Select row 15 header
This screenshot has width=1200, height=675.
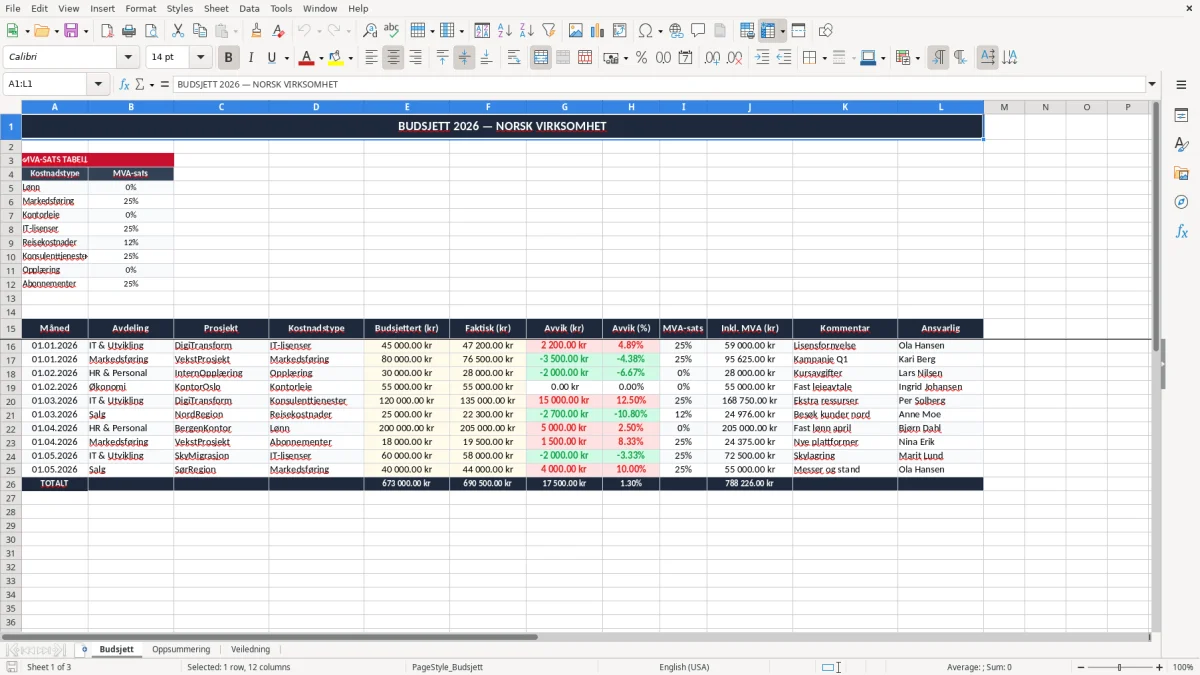pyautogui.click(x=11, y=328)
